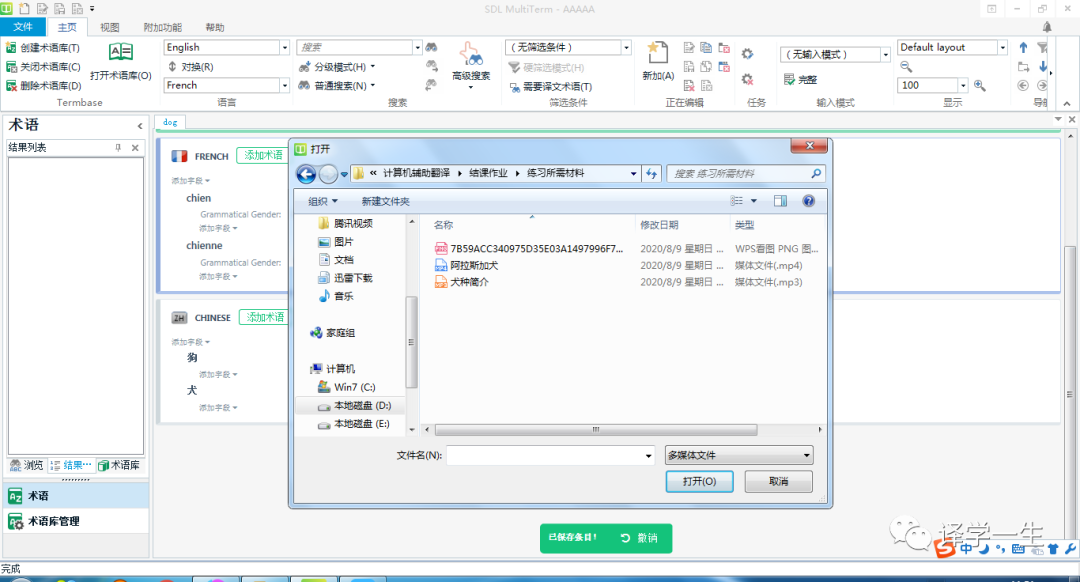The image size is (1080, 582).
Task: Open the 100 zoom level dropdown
Action: click(963, 85)
